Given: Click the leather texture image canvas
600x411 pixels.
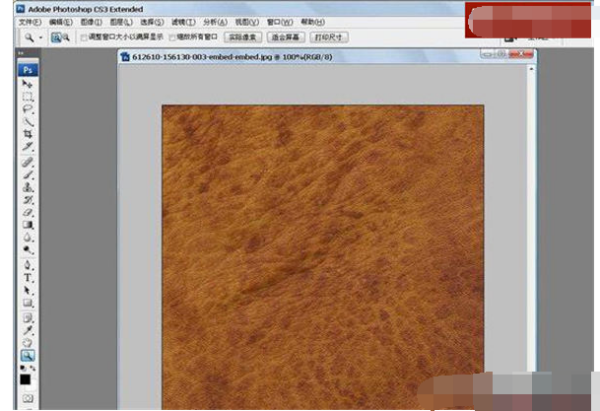Looking at the screenshot, I should tap(323, 257).
